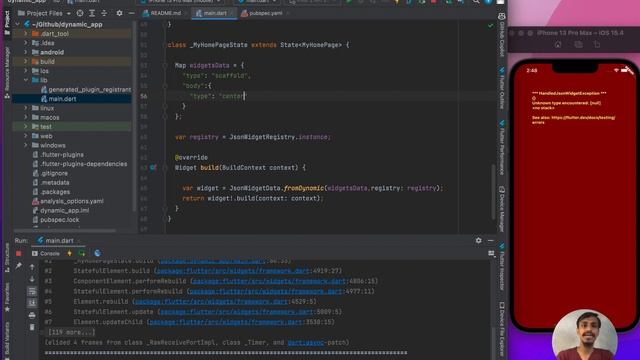Stop the running app in Run panel
The height and width of the screenshot is (360, 640).
(x=19, y=253)
